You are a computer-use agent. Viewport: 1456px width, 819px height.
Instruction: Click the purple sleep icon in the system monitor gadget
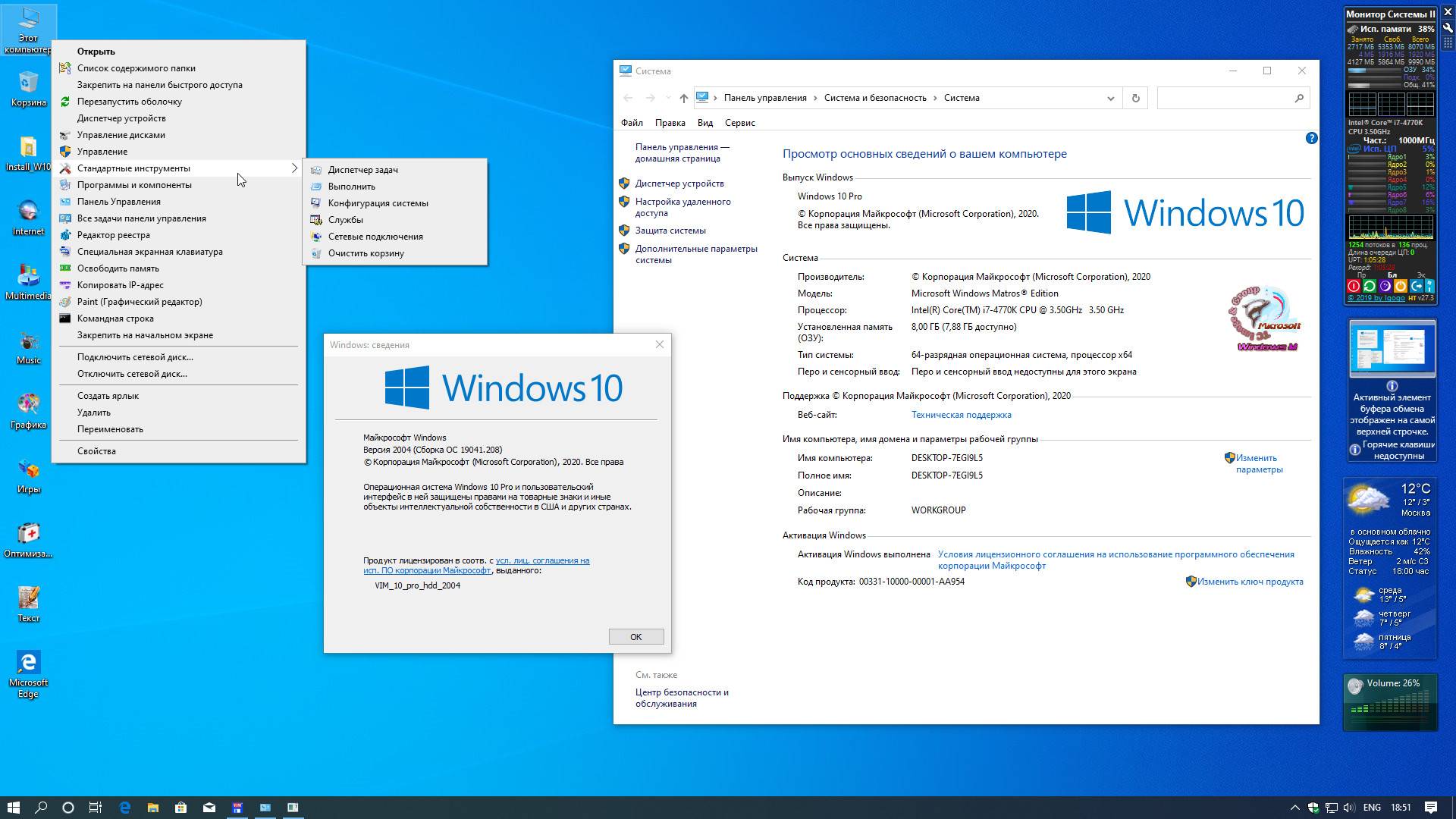point(1385,286)
